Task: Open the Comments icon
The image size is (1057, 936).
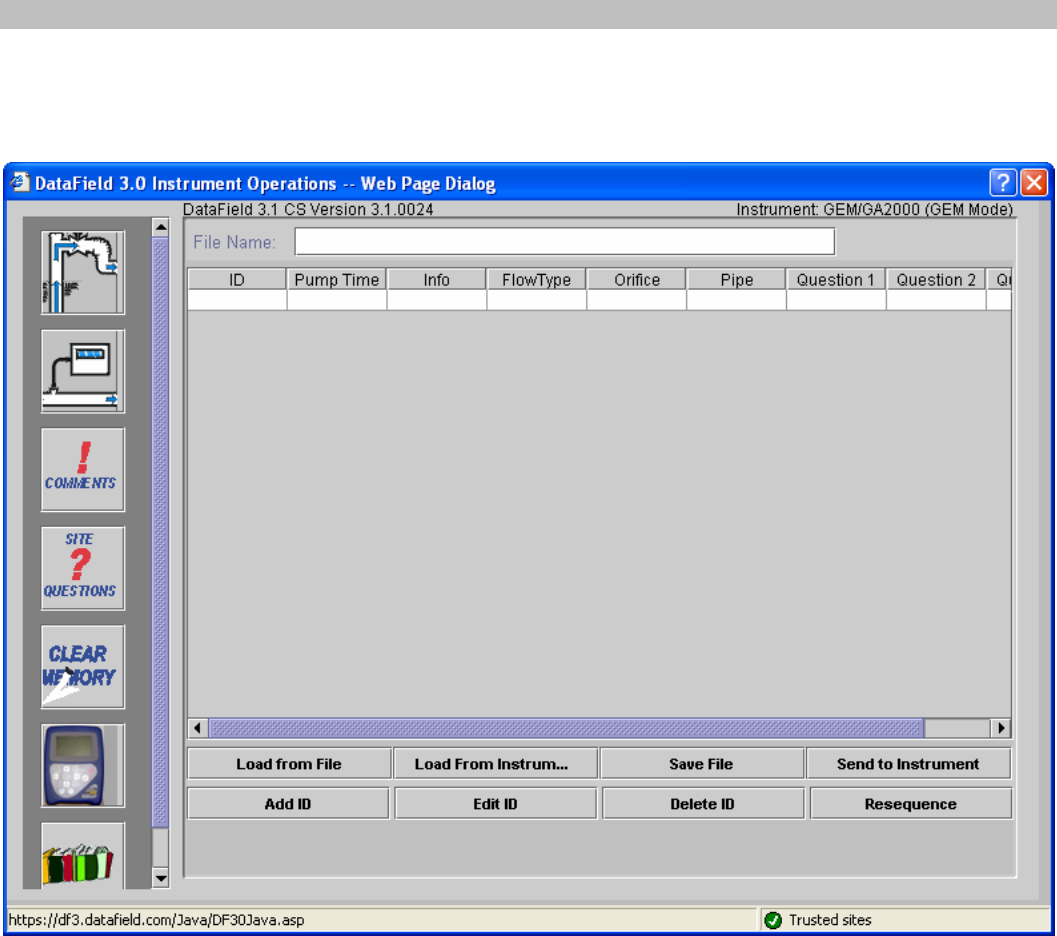Action: [x=82, y=470]
